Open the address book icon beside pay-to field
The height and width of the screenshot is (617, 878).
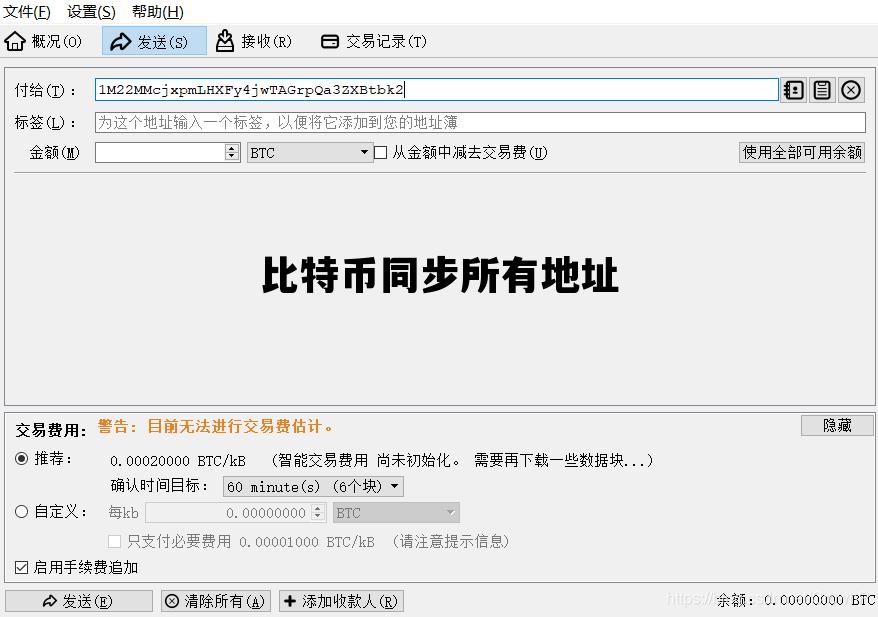tap(793, 90)
